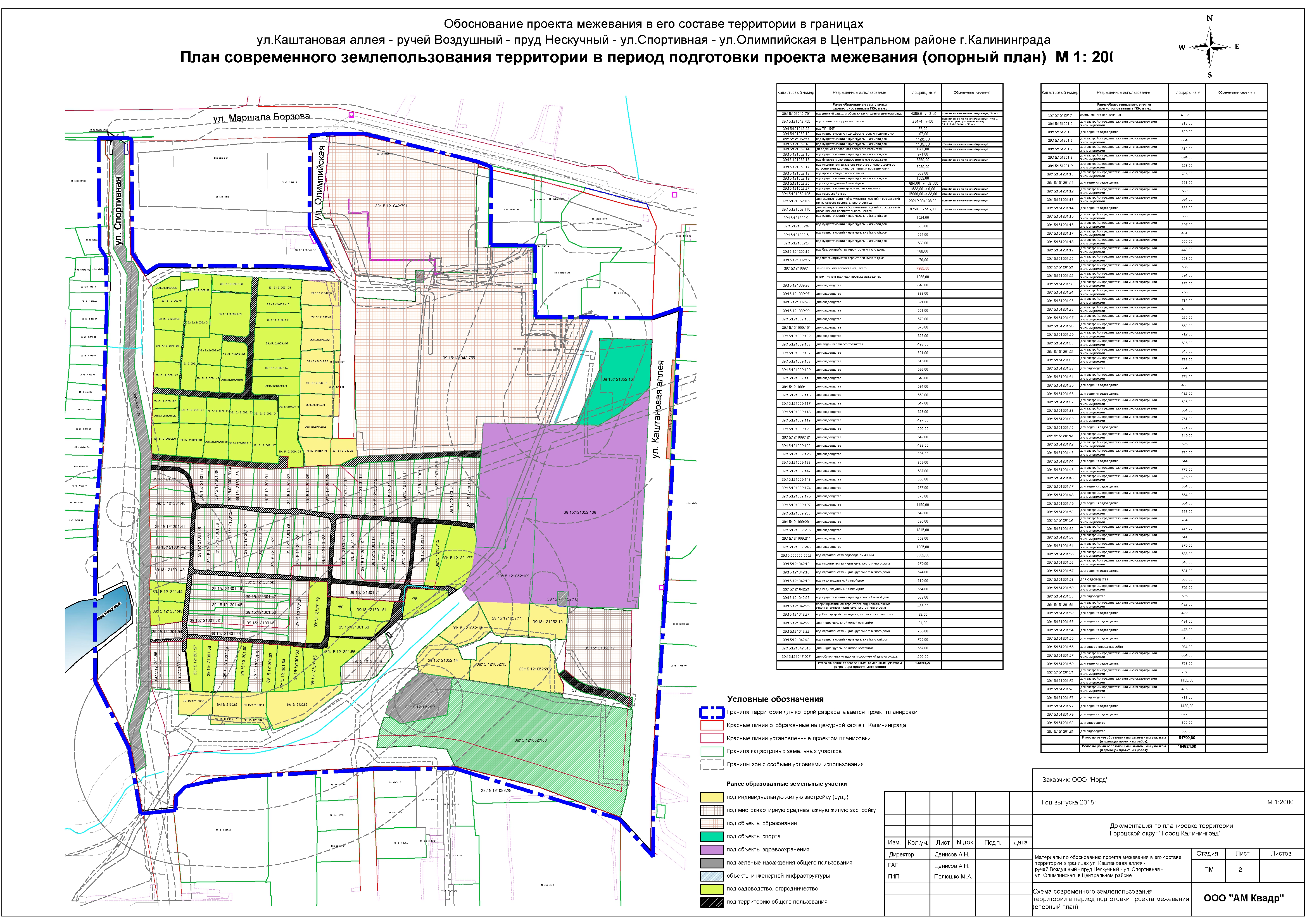Click the 'Условные обозначения' legend heading
The image size is (1307, 924).
tap(775, 699)
